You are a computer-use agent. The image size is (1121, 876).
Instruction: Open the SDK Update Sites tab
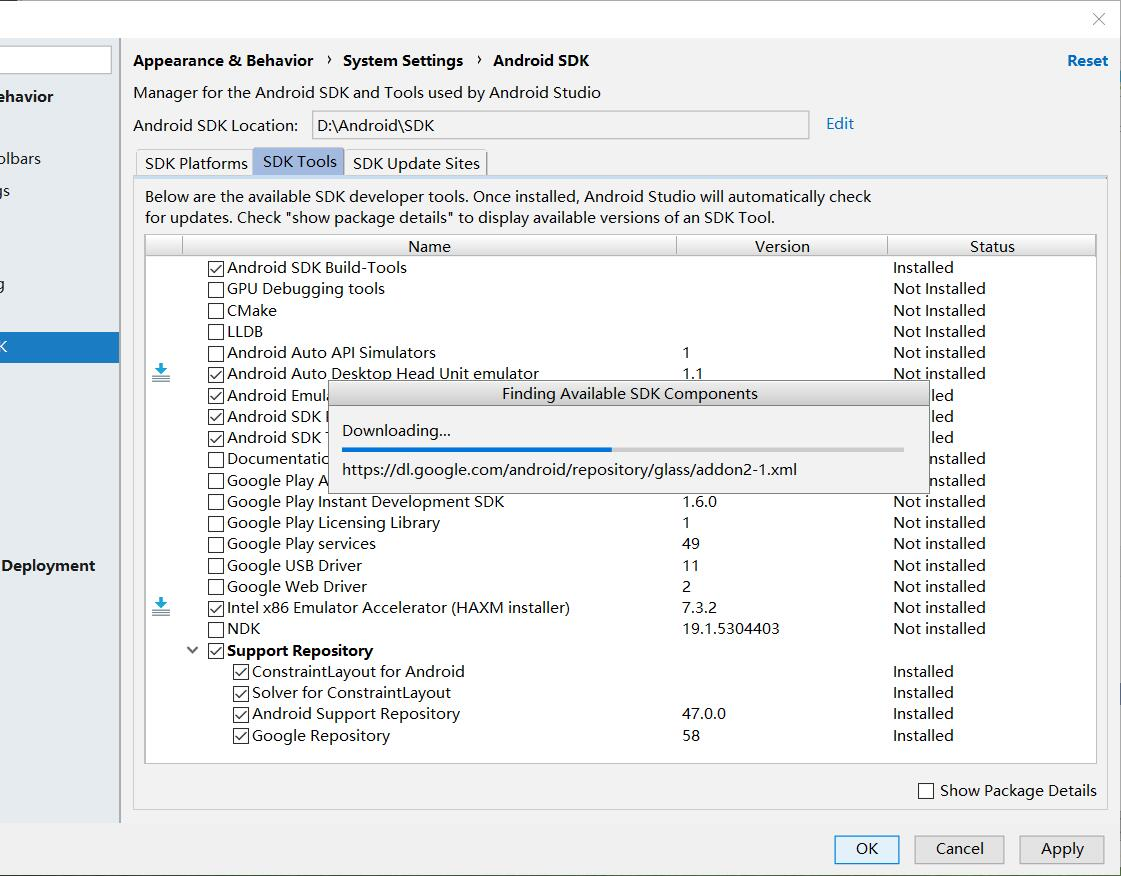point(416,163)
